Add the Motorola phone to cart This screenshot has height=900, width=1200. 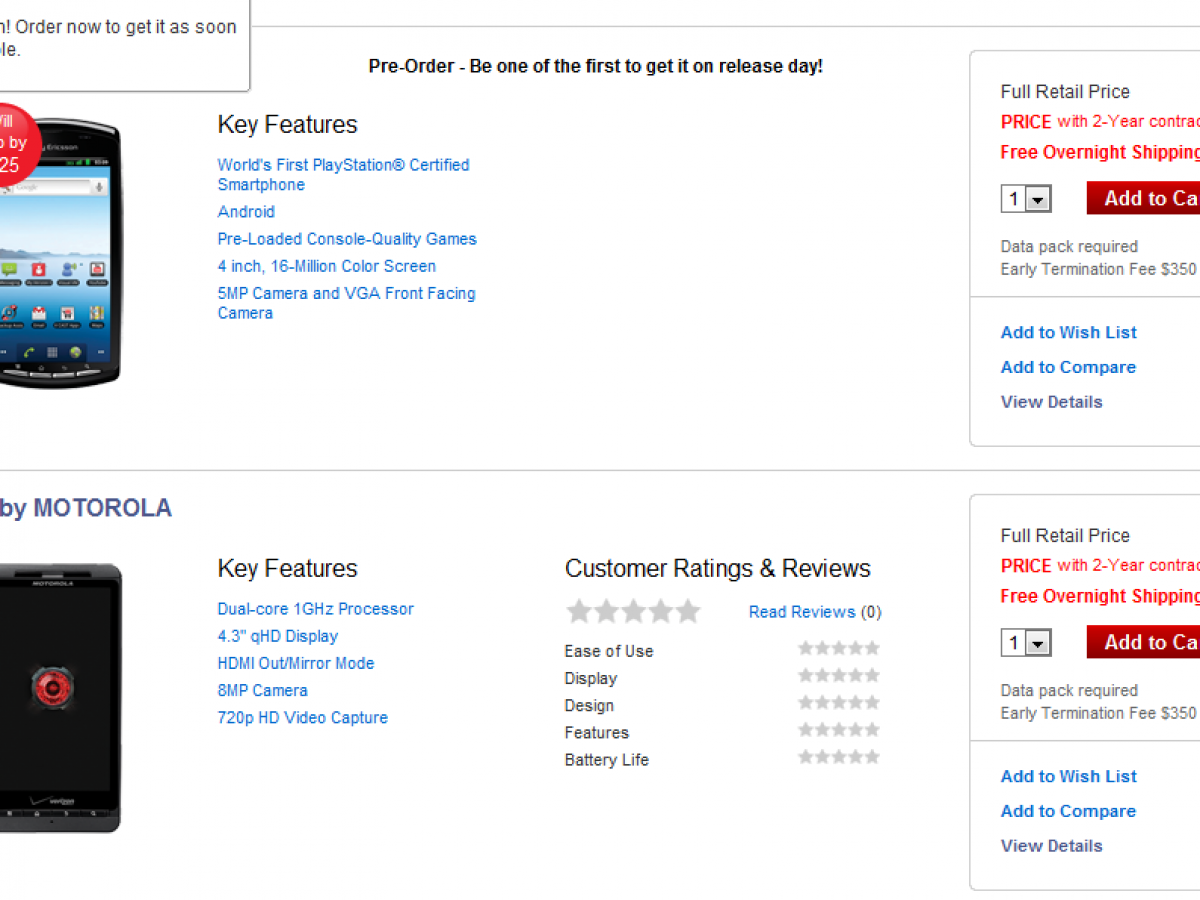(1145, 642)
